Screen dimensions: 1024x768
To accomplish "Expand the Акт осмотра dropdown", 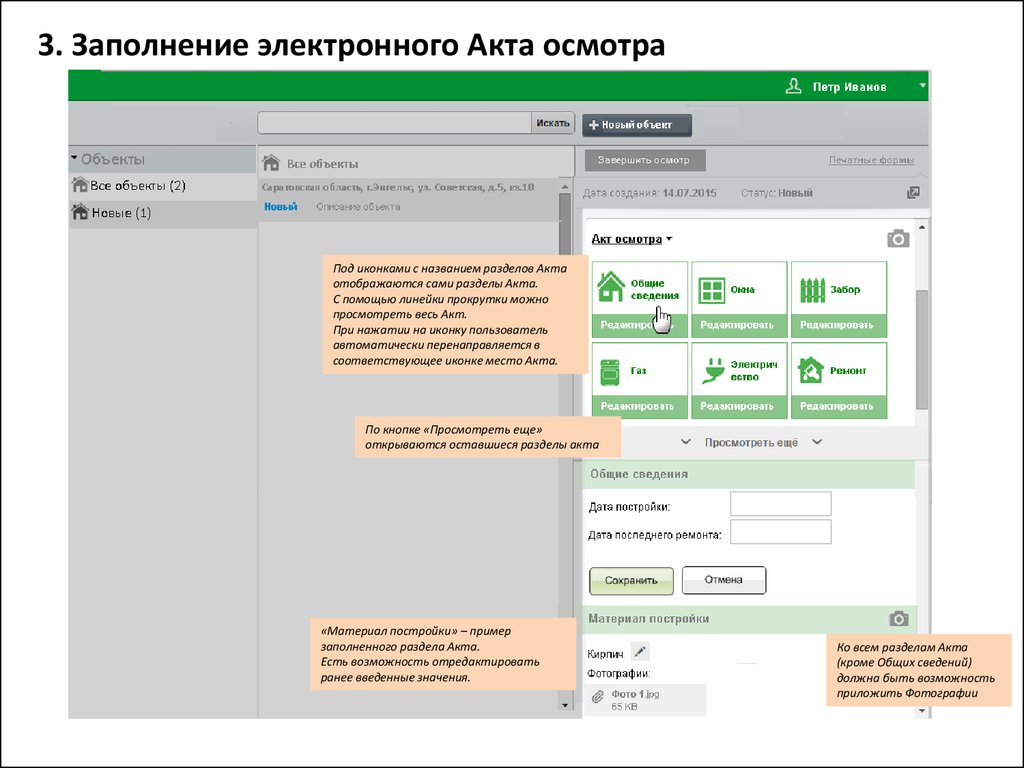I will 669,239.
